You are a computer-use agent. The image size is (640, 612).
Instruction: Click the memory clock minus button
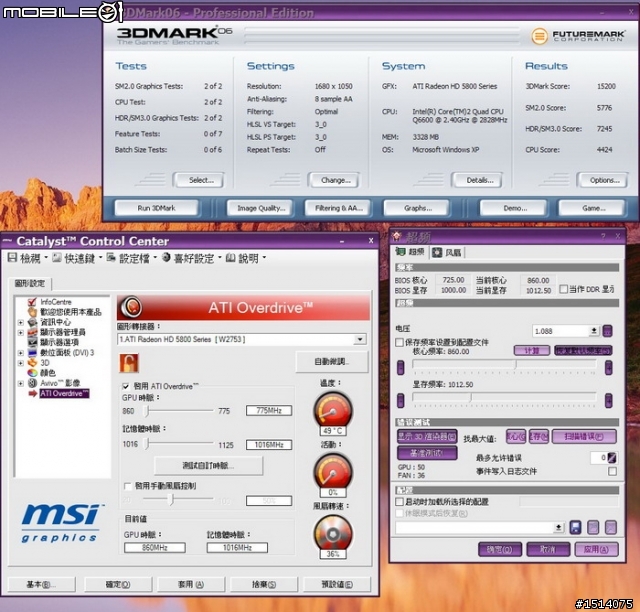(x=400, y=400)
